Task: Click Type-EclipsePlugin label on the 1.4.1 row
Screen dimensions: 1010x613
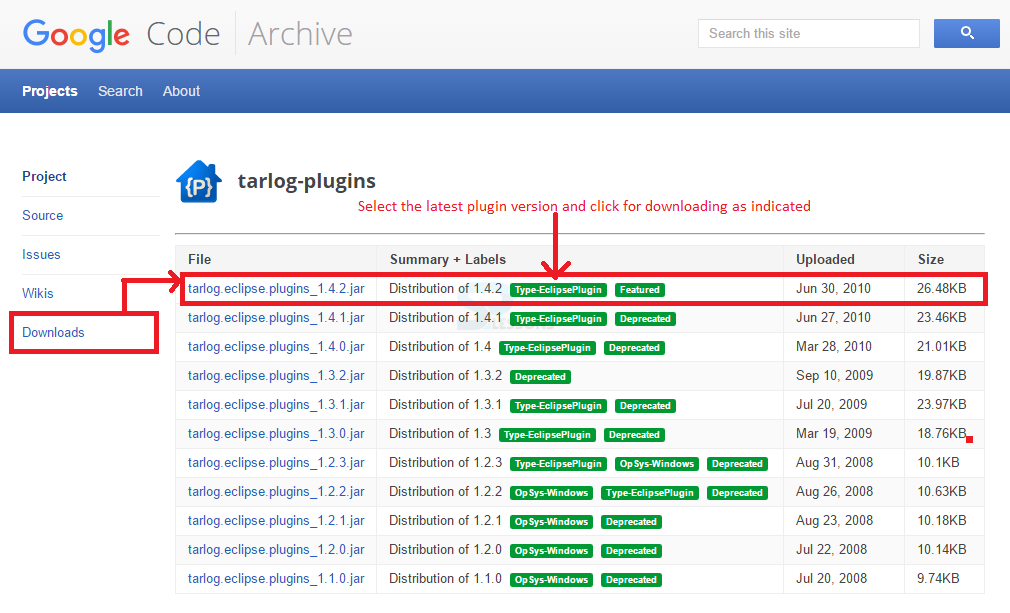Action: point(558,319)
